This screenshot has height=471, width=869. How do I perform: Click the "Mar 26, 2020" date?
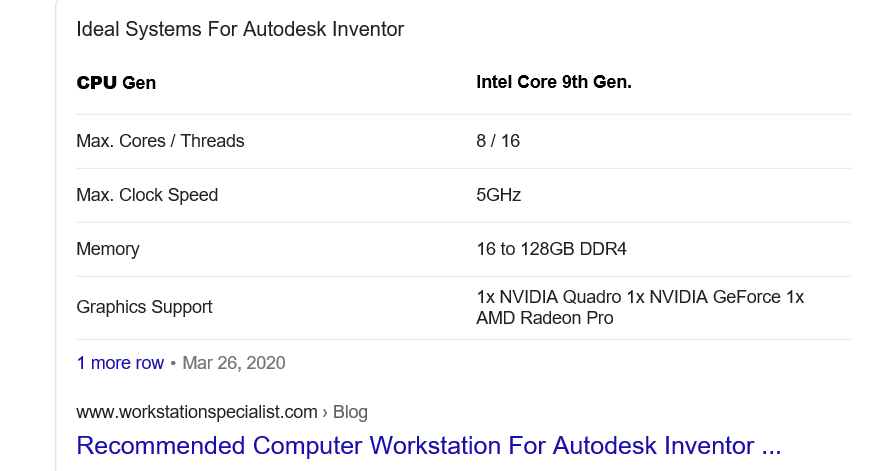click(x=234, y=363)
